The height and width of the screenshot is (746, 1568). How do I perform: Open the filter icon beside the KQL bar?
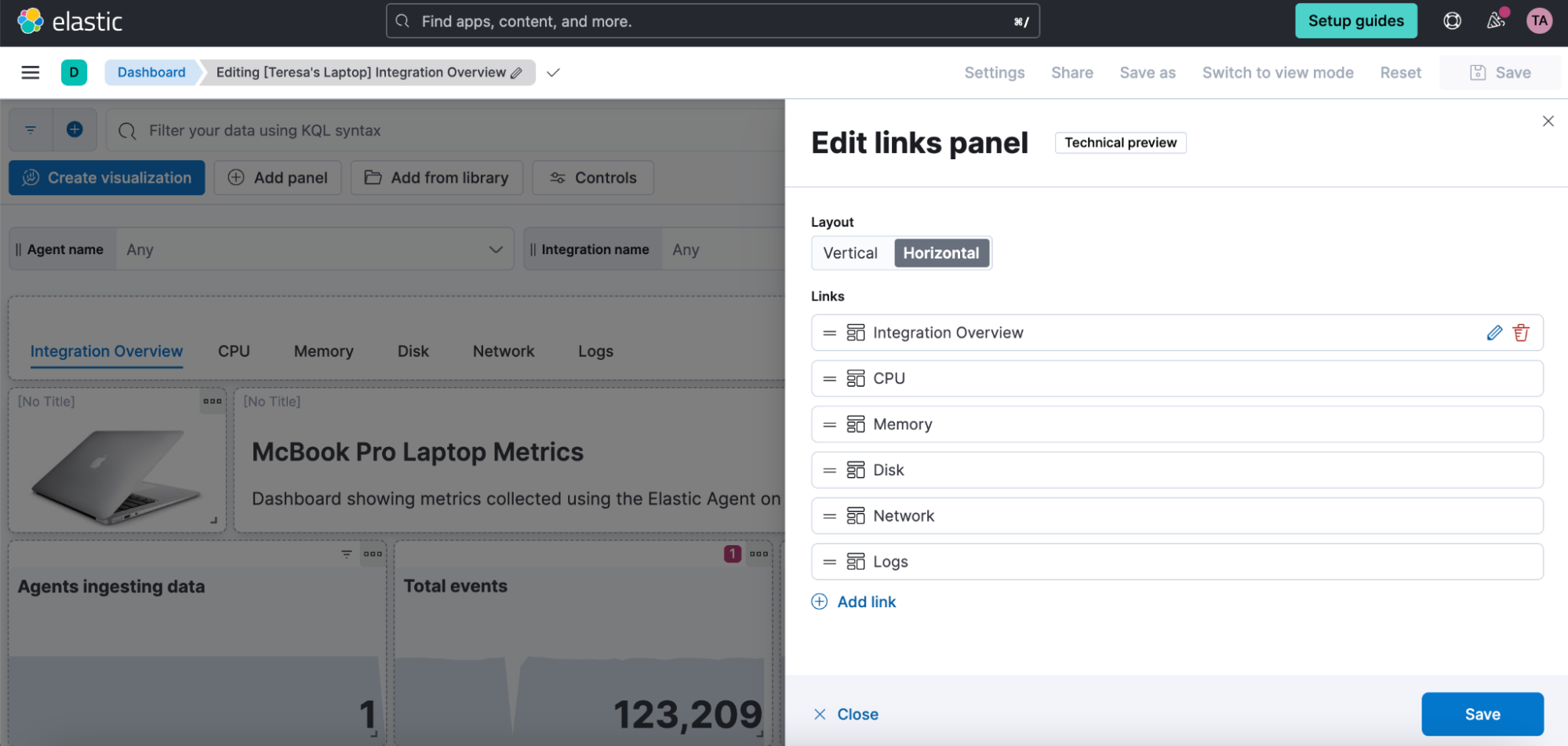pyautogui.click(x=30, y=129)
